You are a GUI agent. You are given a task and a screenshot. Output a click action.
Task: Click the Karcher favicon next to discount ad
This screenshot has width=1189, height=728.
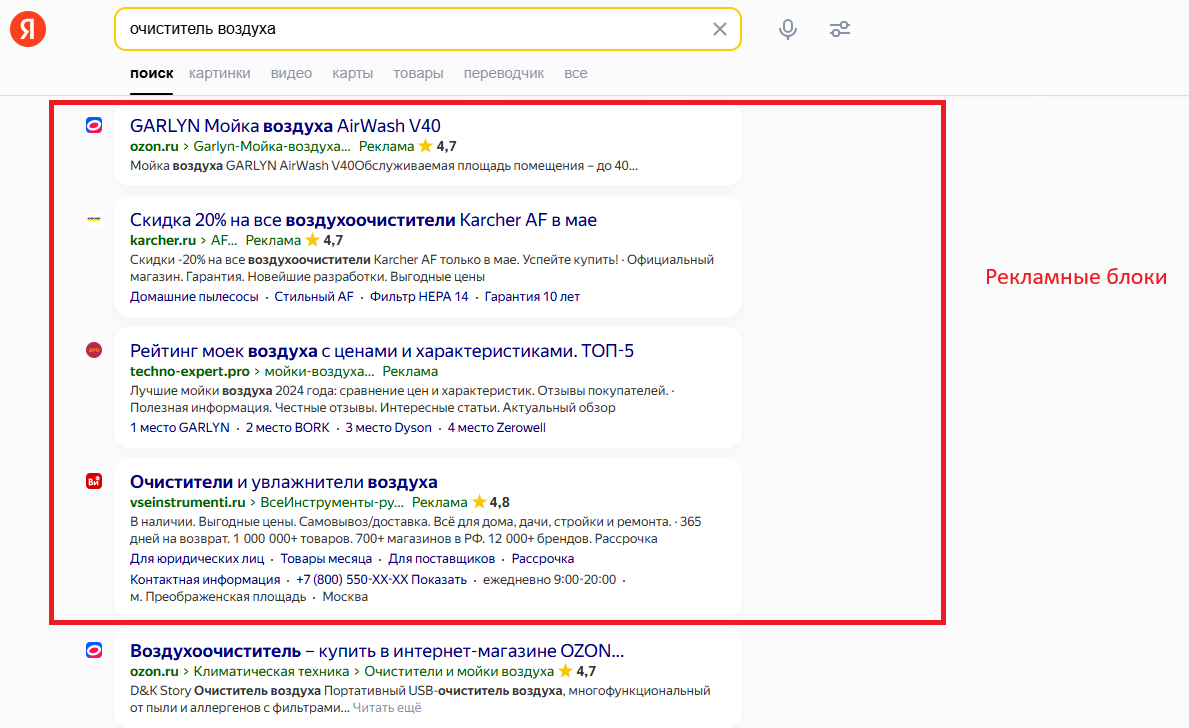click(94, 219)
